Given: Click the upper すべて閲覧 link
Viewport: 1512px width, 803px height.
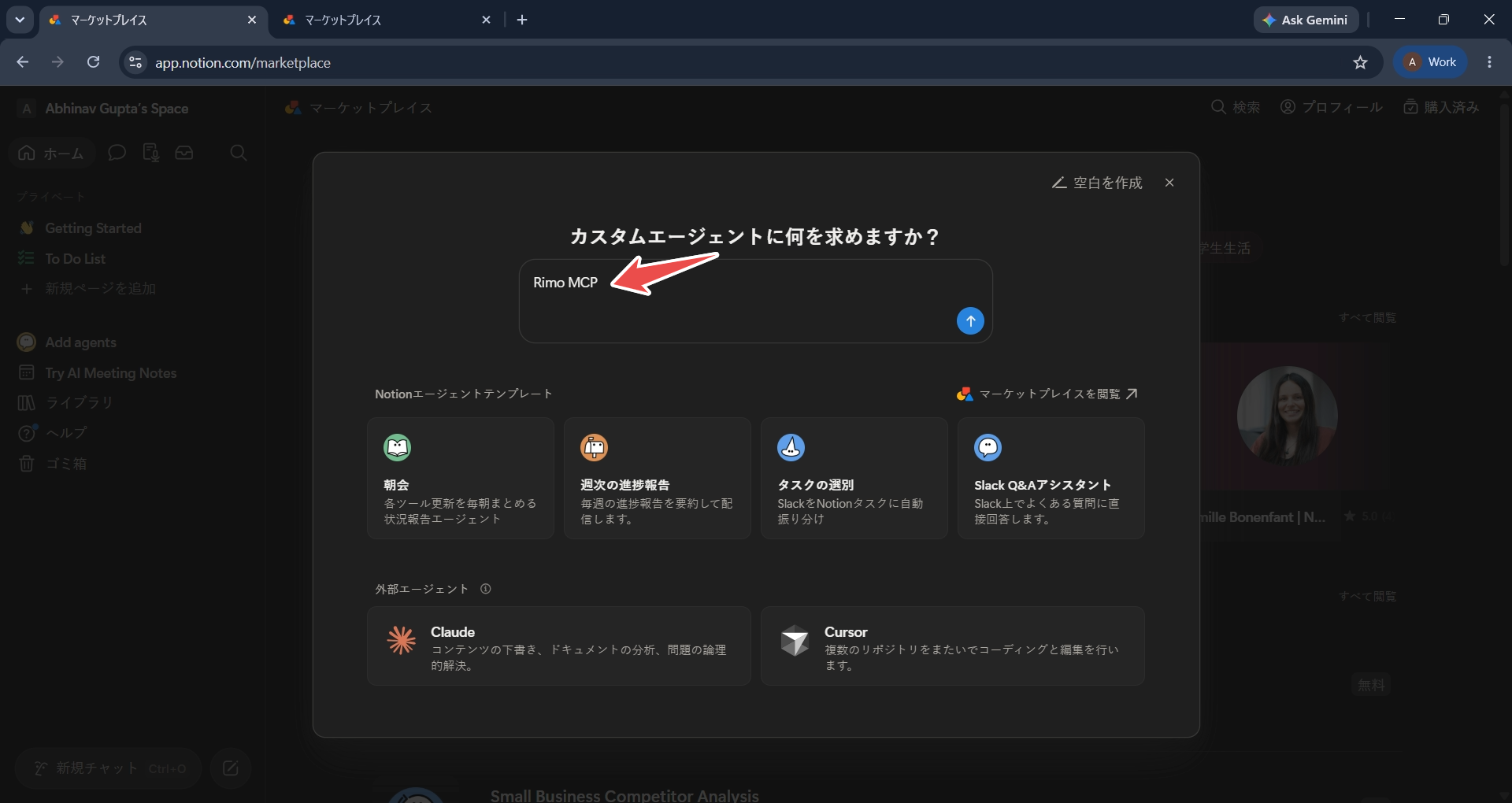Looking at the screenshot, I should [x=1368, y=318].
